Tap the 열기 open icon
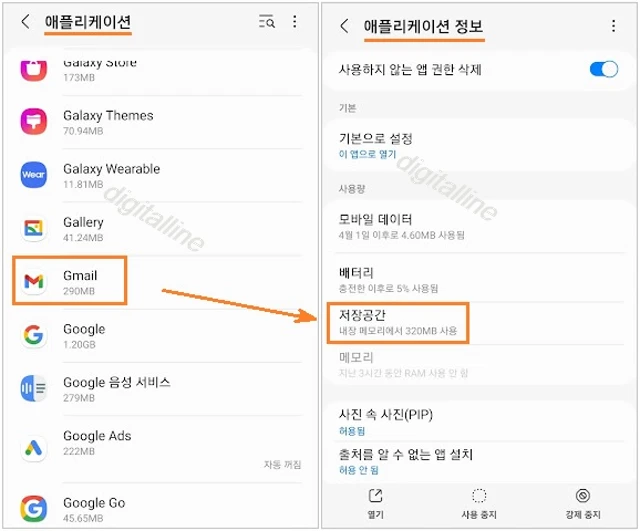 [x=376, y=496]
